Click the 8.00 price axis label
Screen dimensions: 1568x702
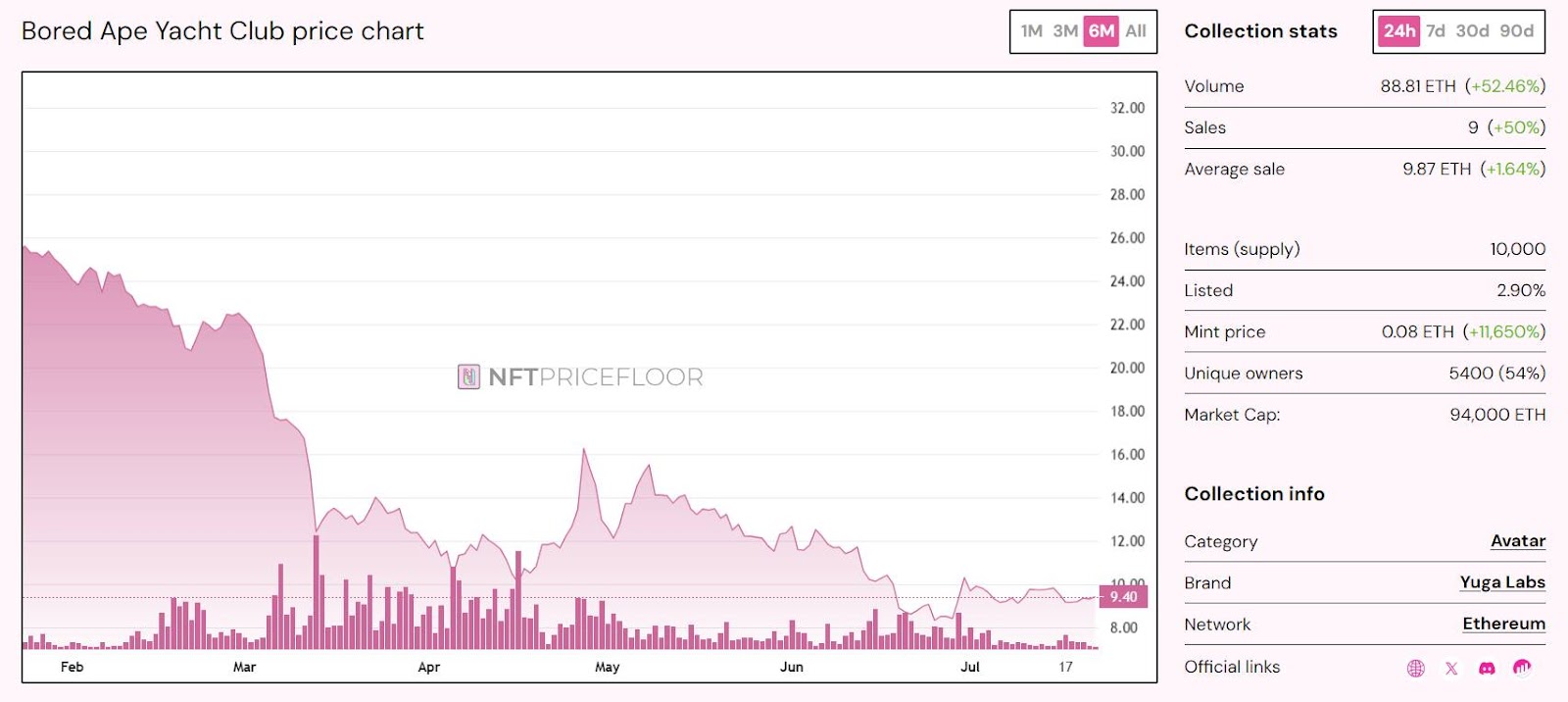click(x=1124, y=627)
